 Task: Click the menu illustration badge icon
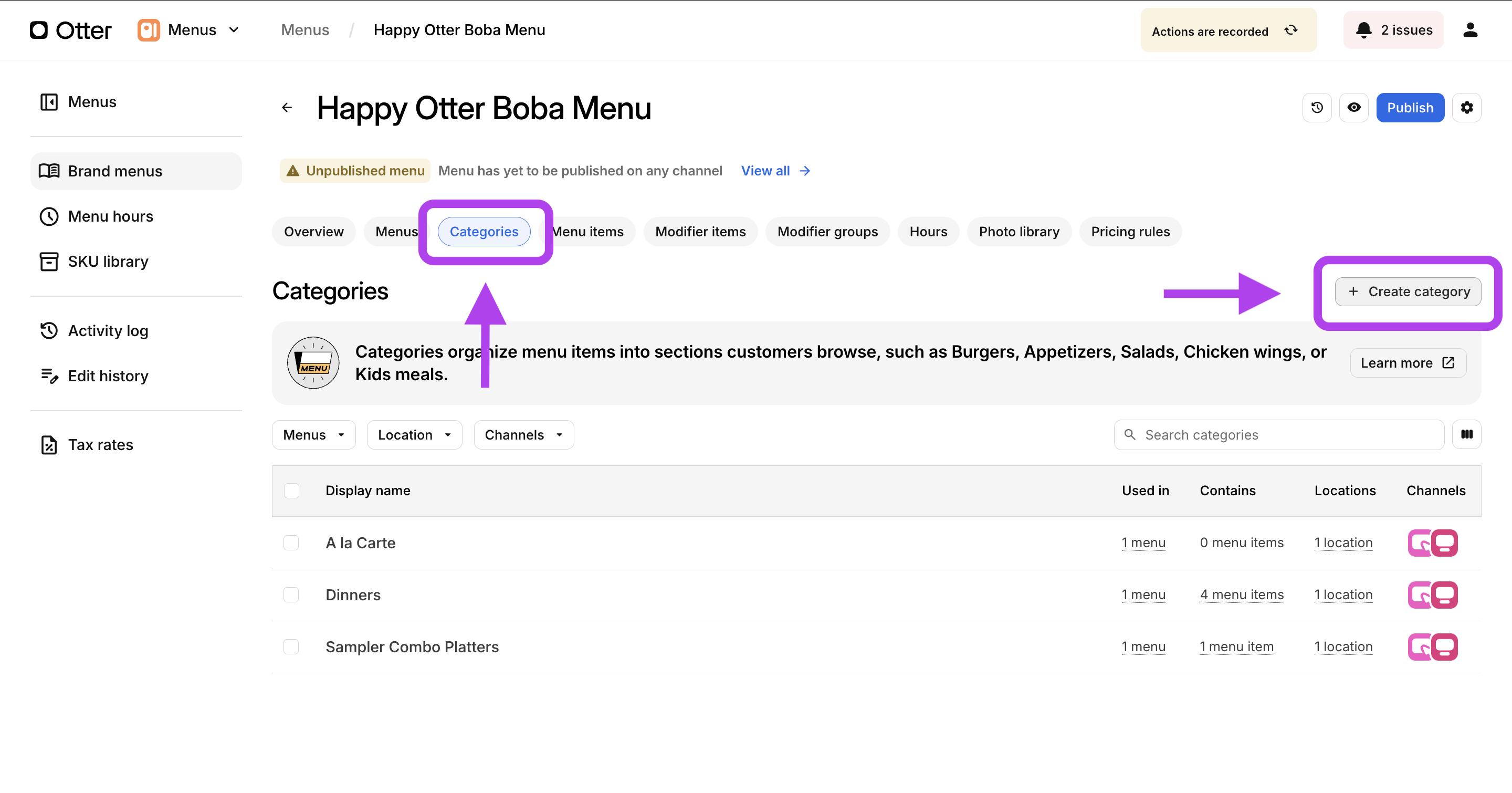pos(313,363)
